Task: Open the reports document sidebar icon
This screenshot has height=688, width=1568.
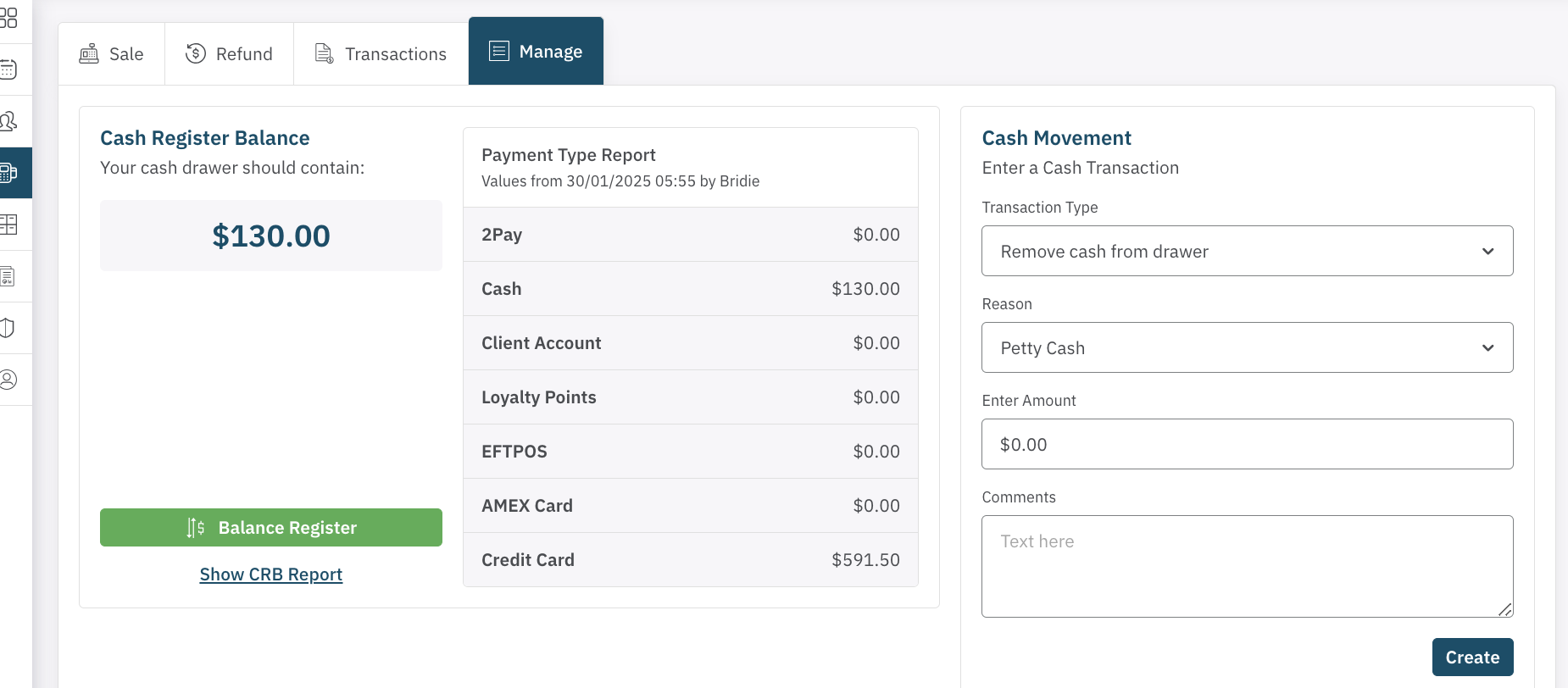Action: [x=8, y=276]
